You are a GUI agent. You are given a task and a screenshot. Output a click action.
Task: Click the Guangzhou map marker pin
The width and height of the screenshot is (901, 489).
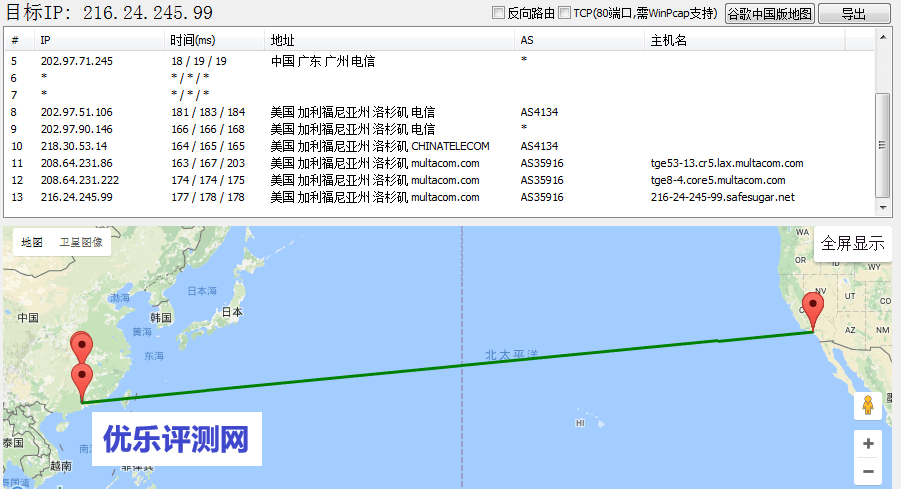pyautogui.click(x=82, y=383)
